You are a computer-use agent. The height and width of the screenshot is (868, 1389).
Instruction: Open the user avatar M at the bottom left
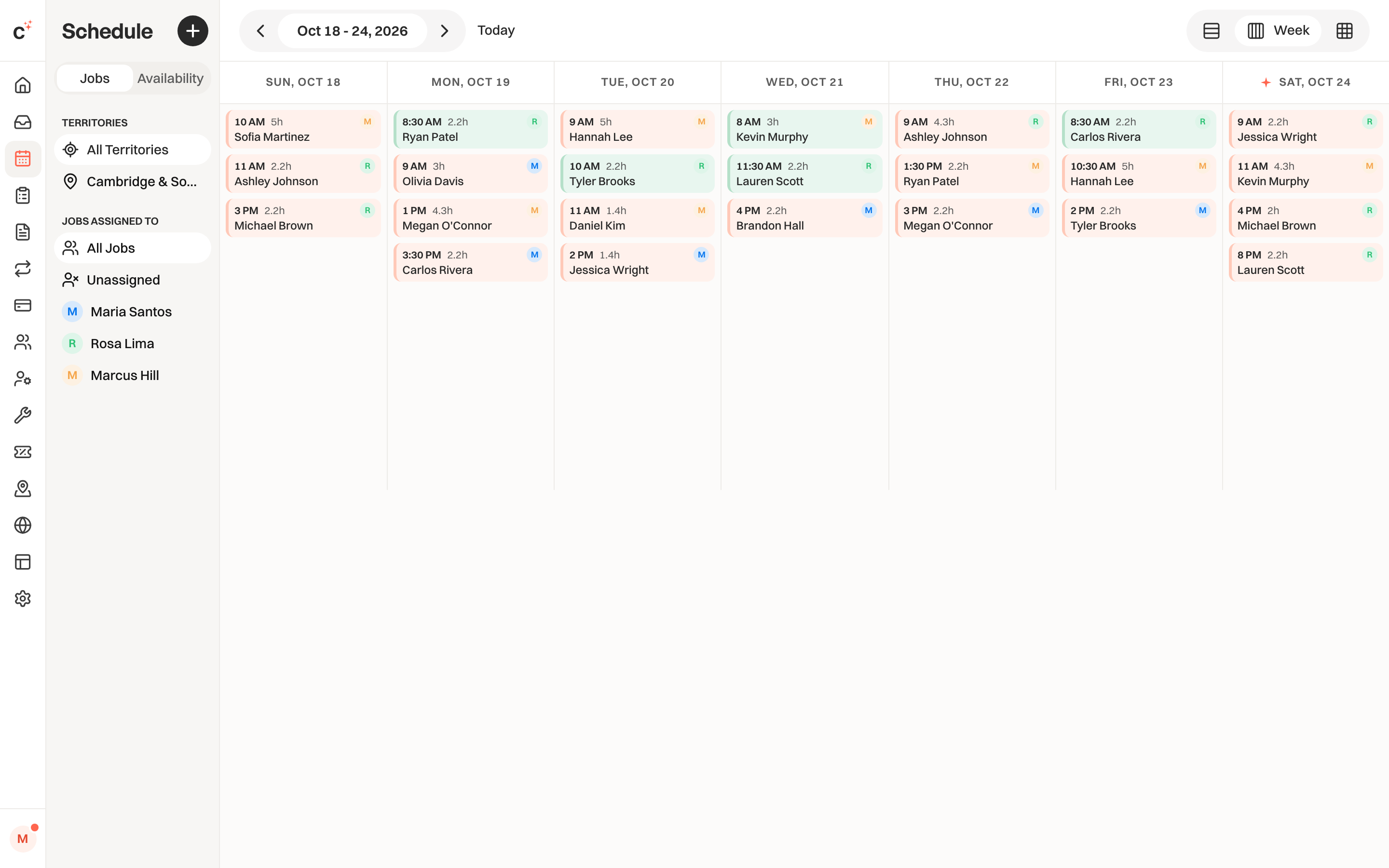(x=23, y=839)
